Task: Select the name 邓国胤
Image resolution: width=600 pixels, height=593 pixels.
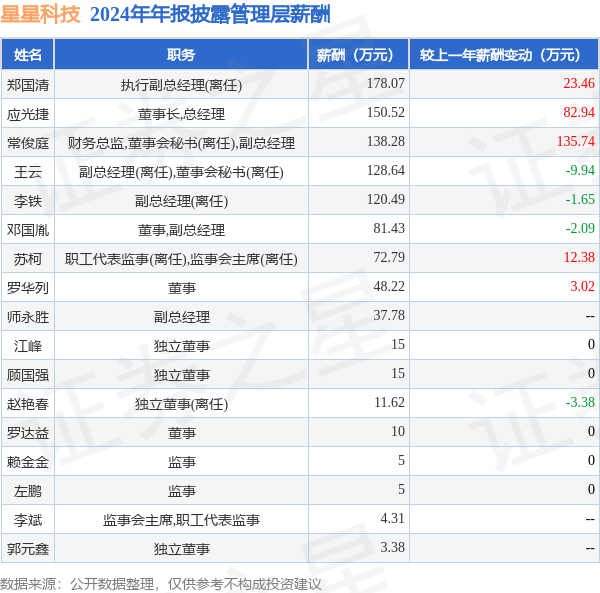Action: (28, 230)
